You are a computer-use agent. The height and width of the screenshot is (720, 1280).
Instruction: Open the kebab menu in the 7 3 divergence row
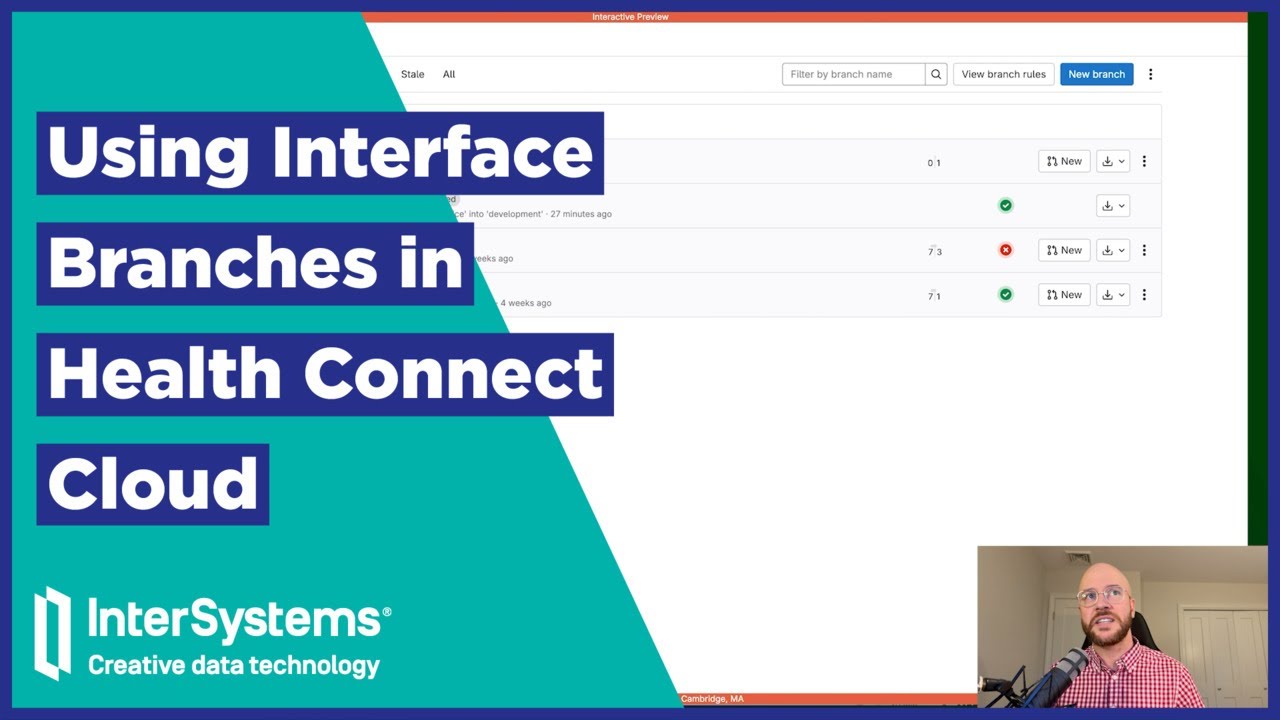1144,250
